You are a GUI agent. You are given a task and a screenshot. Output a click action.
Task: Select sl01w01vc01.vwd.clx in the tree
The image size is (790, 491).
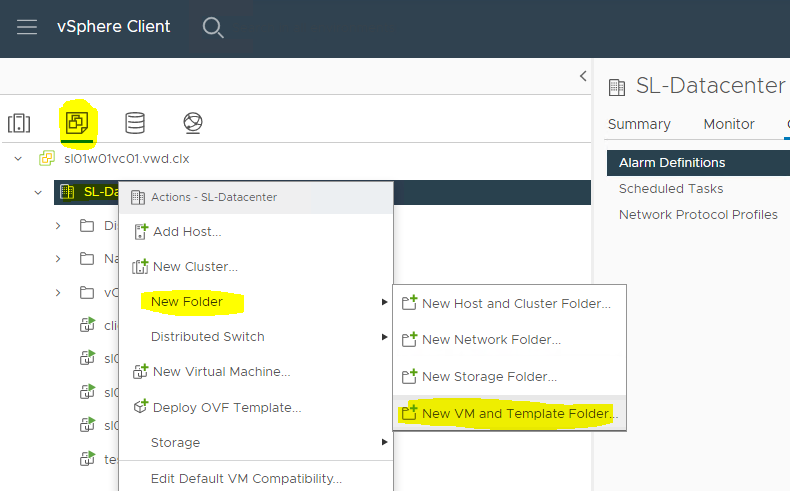(126, 159)
